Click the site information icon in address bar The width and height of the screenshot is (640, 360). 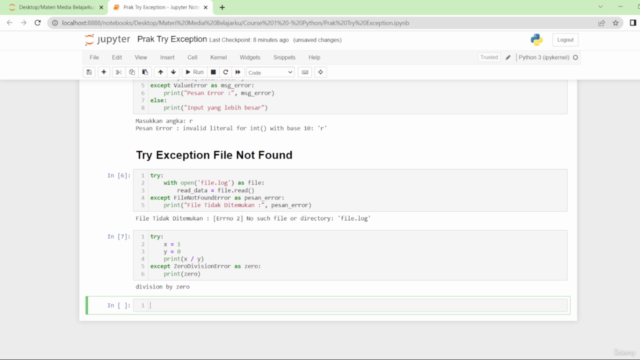(55, 23)
